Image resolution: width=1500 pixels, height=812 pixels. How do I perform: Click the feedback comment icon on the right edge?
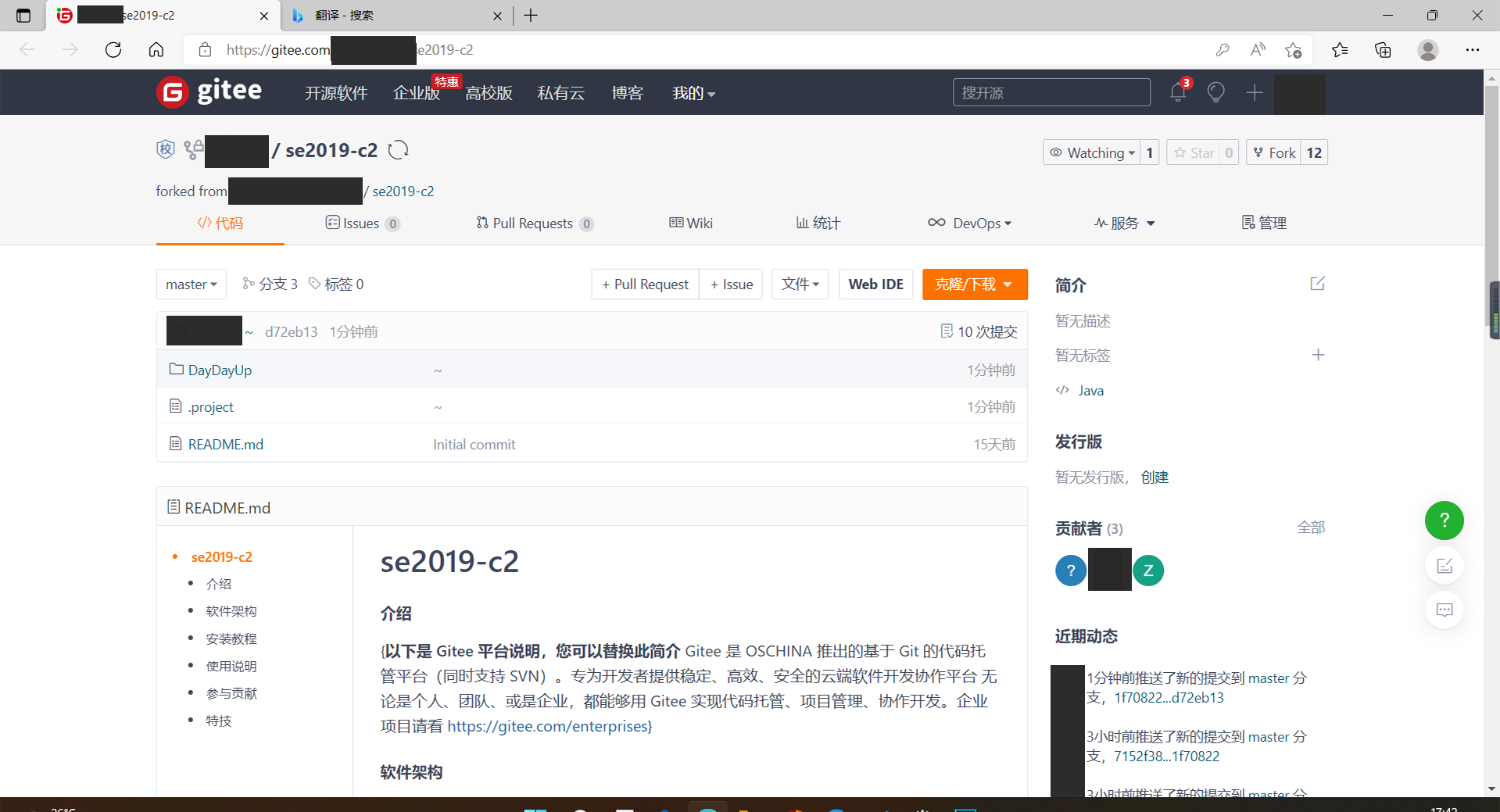point(1445,610)
